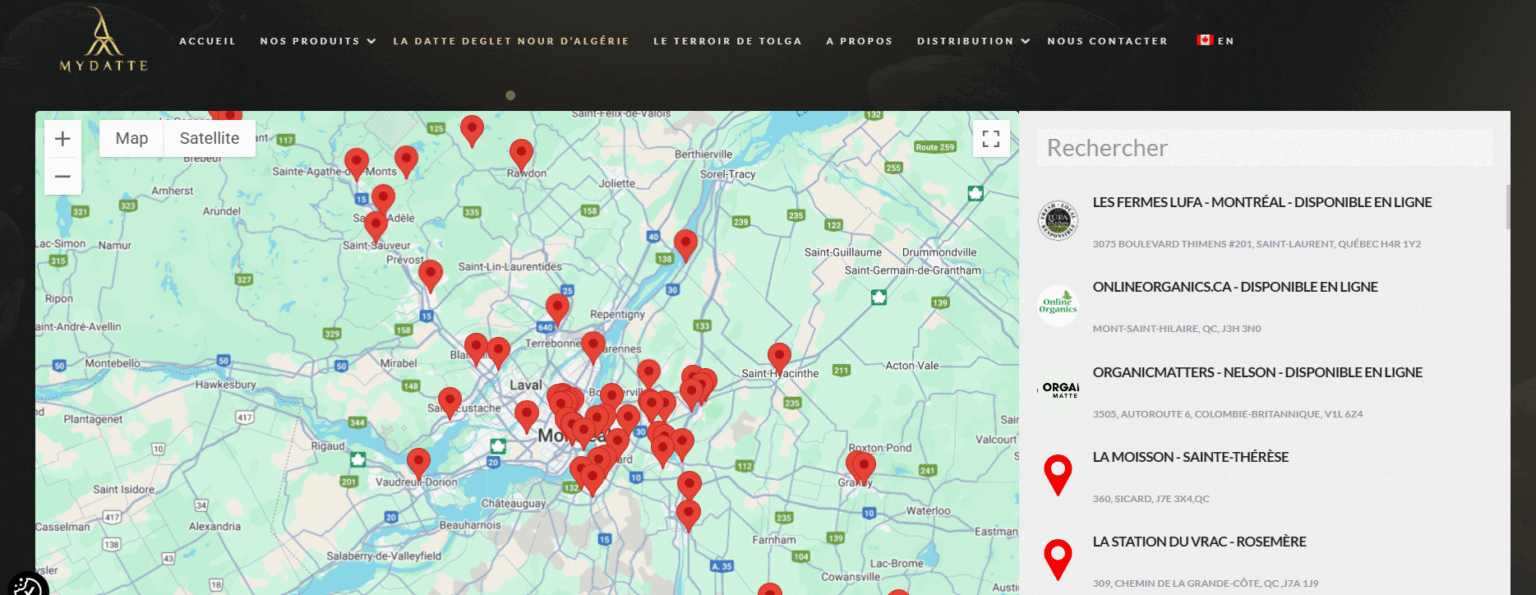This screenshot has width=1536, height=595.
Task: Click the map pin near Prévost
Action: click(x=430, y=276)
